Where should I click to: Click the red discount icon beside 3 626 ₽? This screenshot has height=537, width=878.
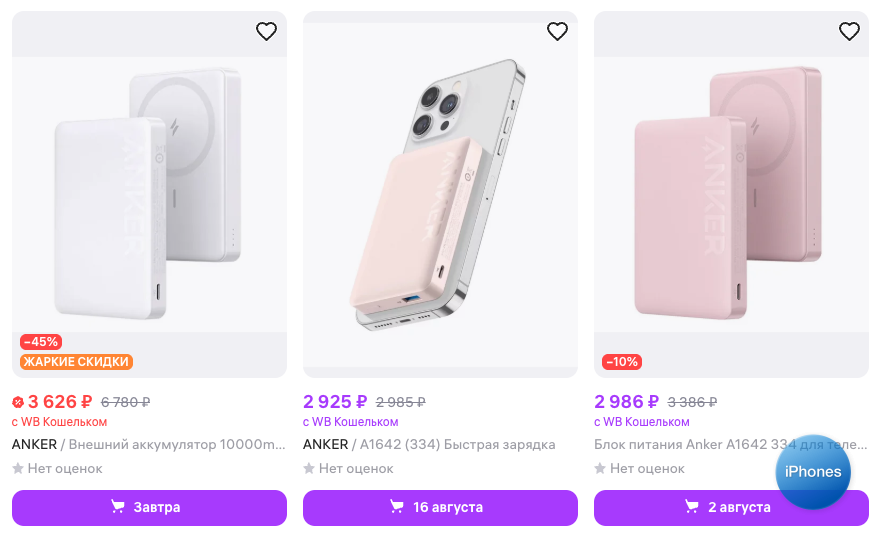click(18, 402)
